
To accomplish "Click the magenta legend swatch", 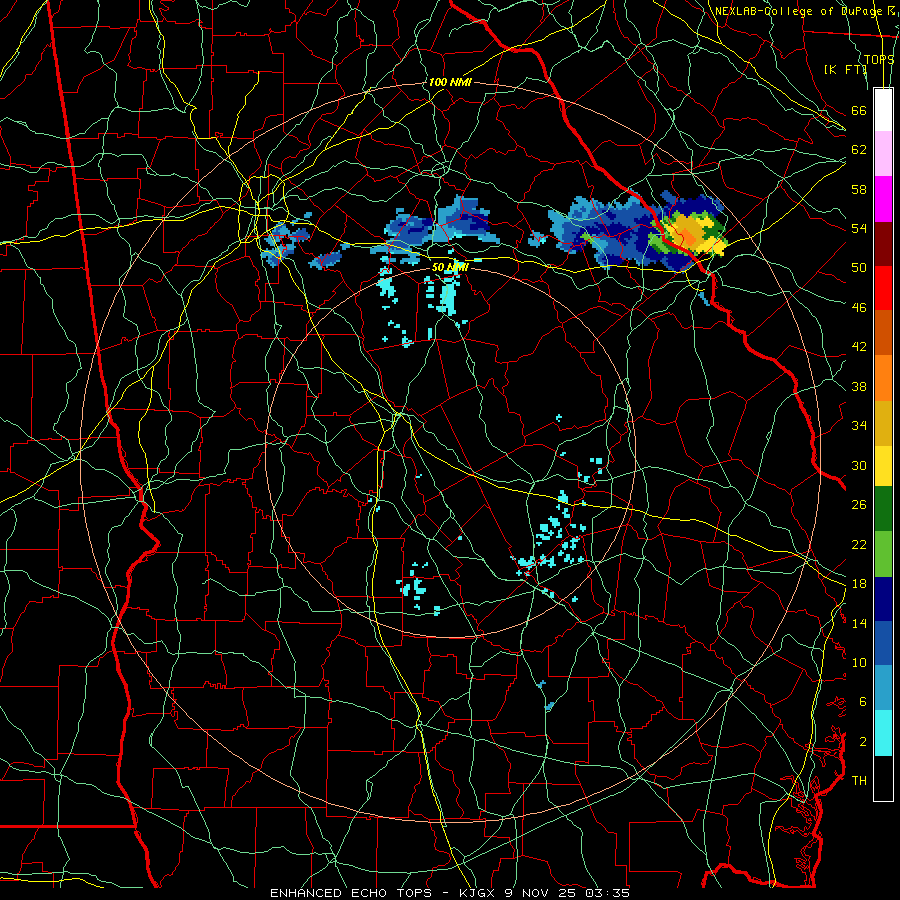I will click(883, 199).
